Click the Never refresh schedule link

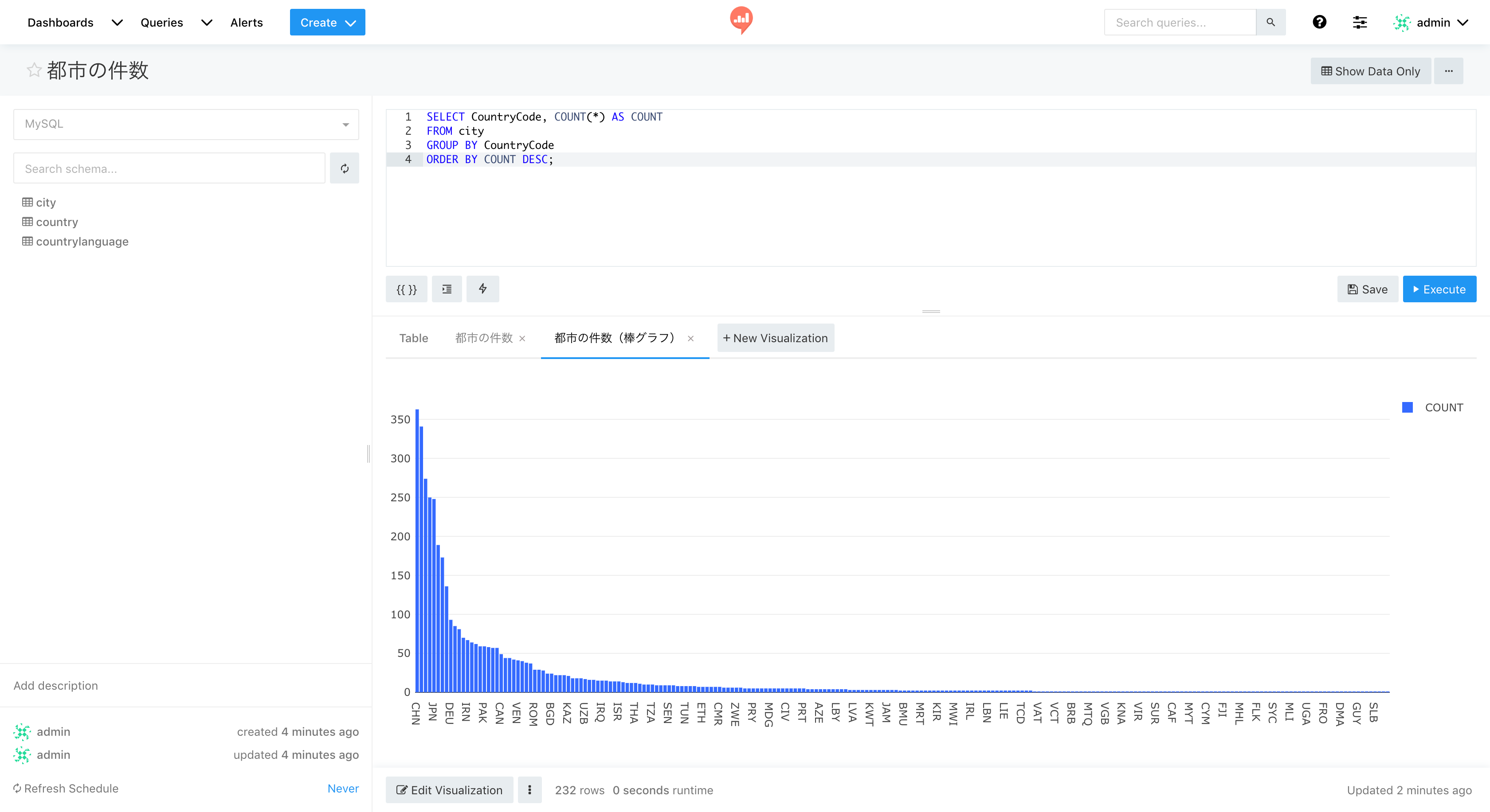click(343, 789)
